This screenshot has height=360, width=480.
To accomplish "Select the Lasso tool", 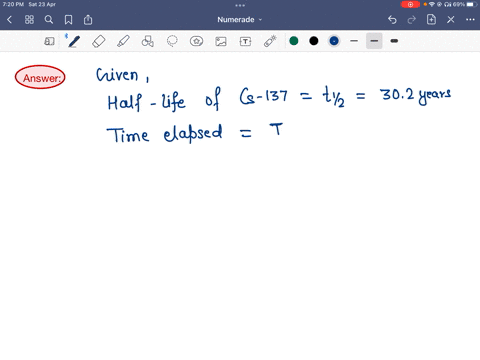I will pyautogui.click(x=172, y=41).
